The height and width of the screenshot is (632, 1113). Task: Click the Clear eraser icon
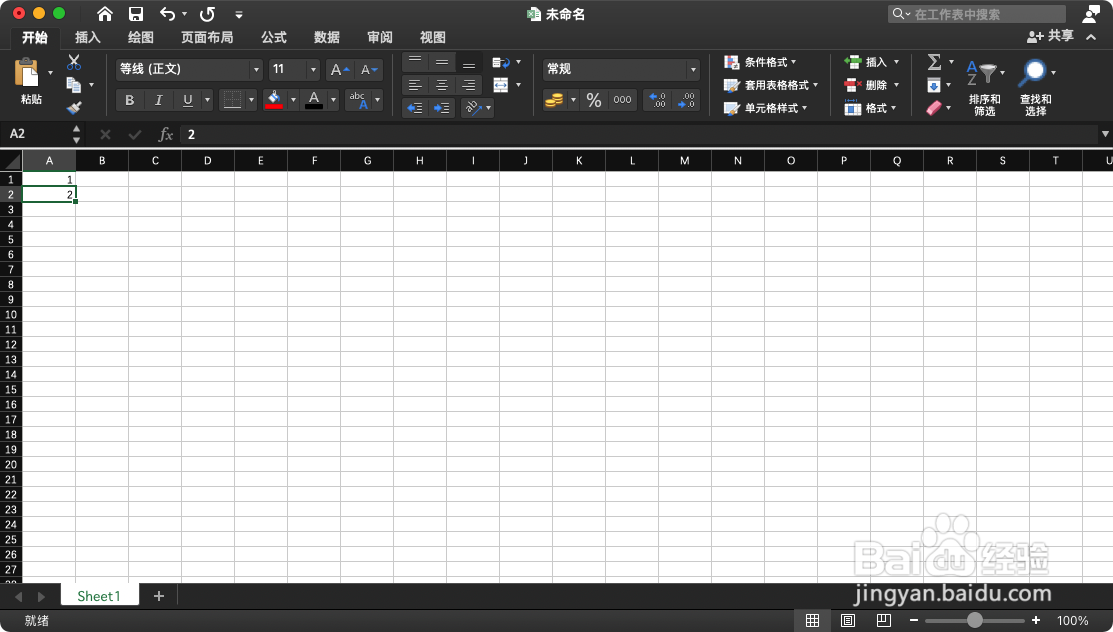coord(934,108)
